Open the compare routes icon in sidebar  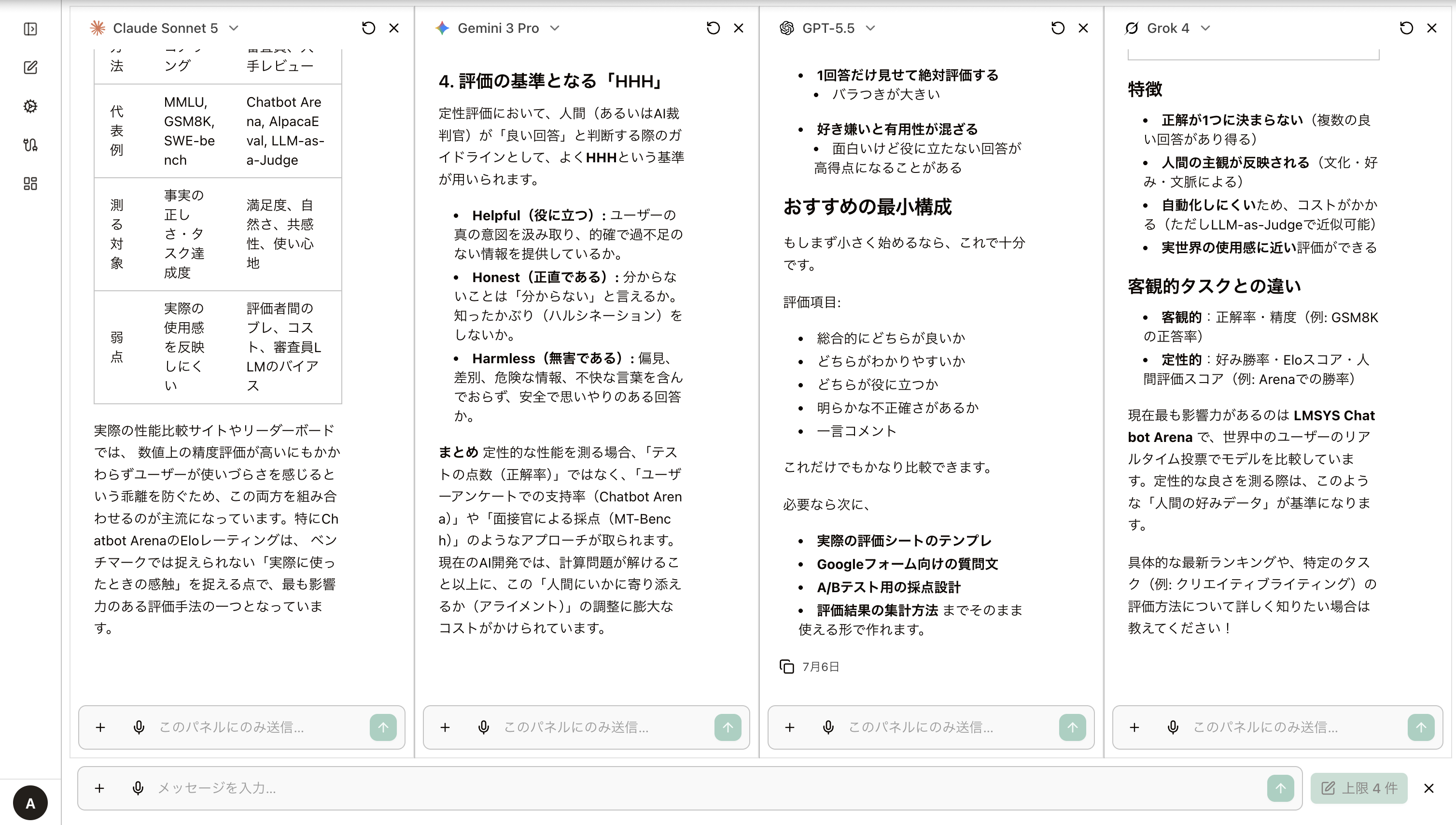[x=30, y=145]
